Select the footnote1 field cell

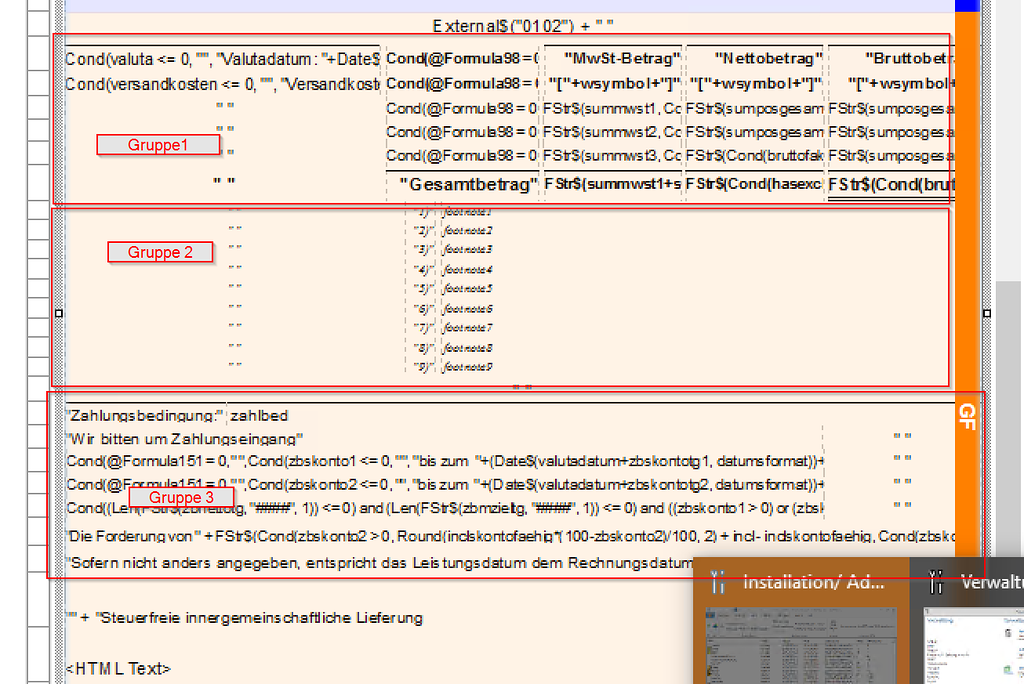(467, 212)
